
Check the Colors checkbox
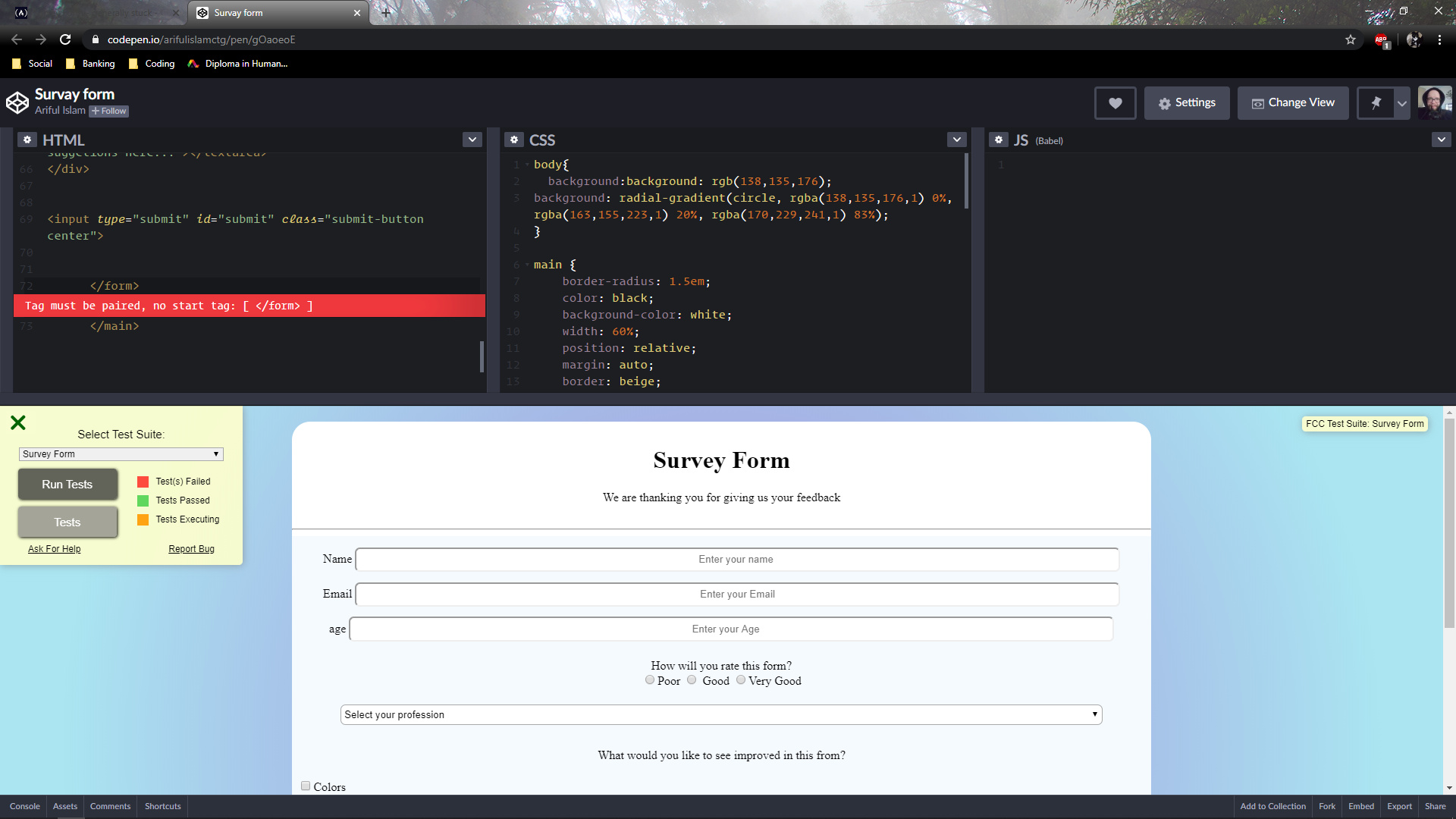(x=306, y=786)
